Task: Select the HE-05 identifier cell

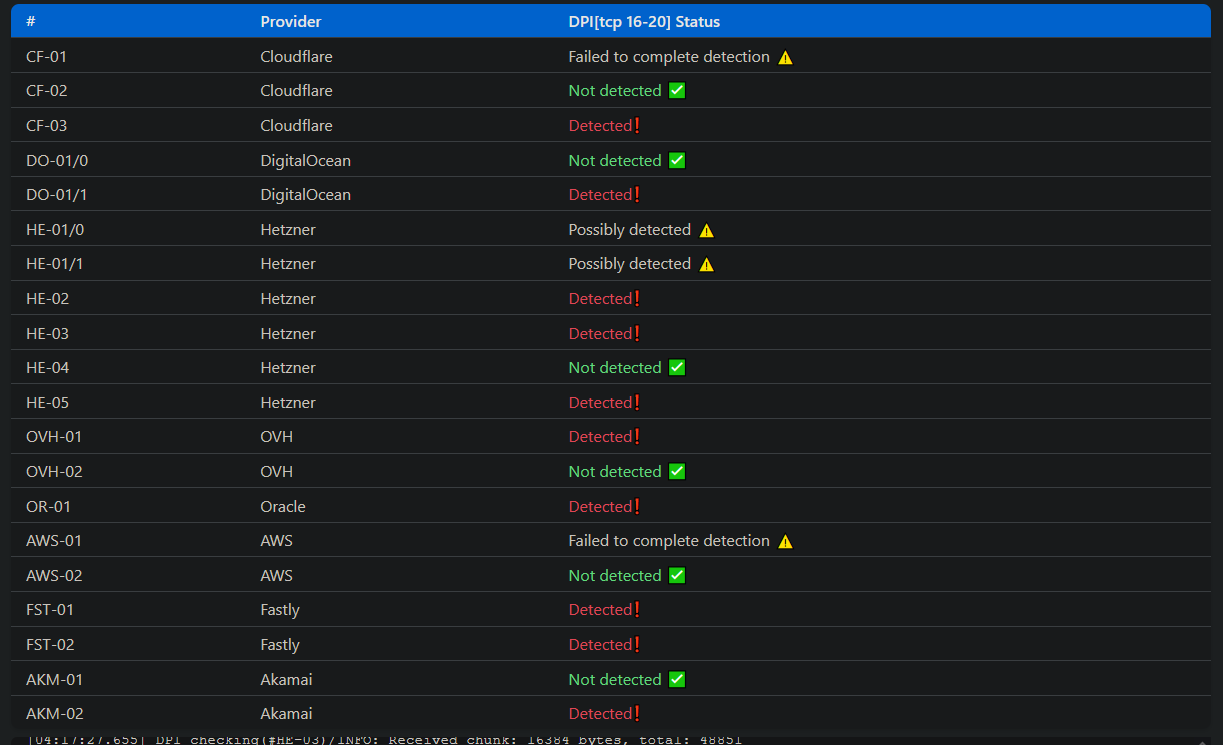Action: pos(47,402)
